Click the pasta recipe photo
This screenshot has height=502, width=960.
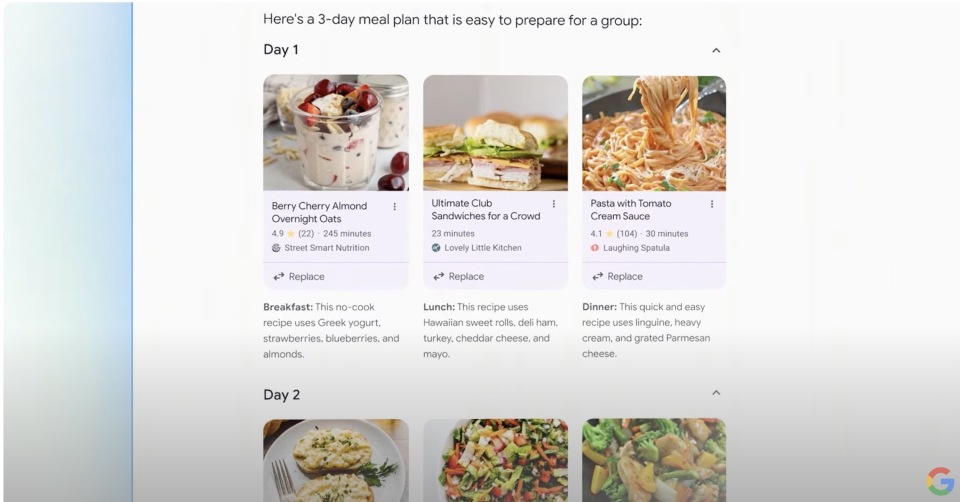point(654,132)
